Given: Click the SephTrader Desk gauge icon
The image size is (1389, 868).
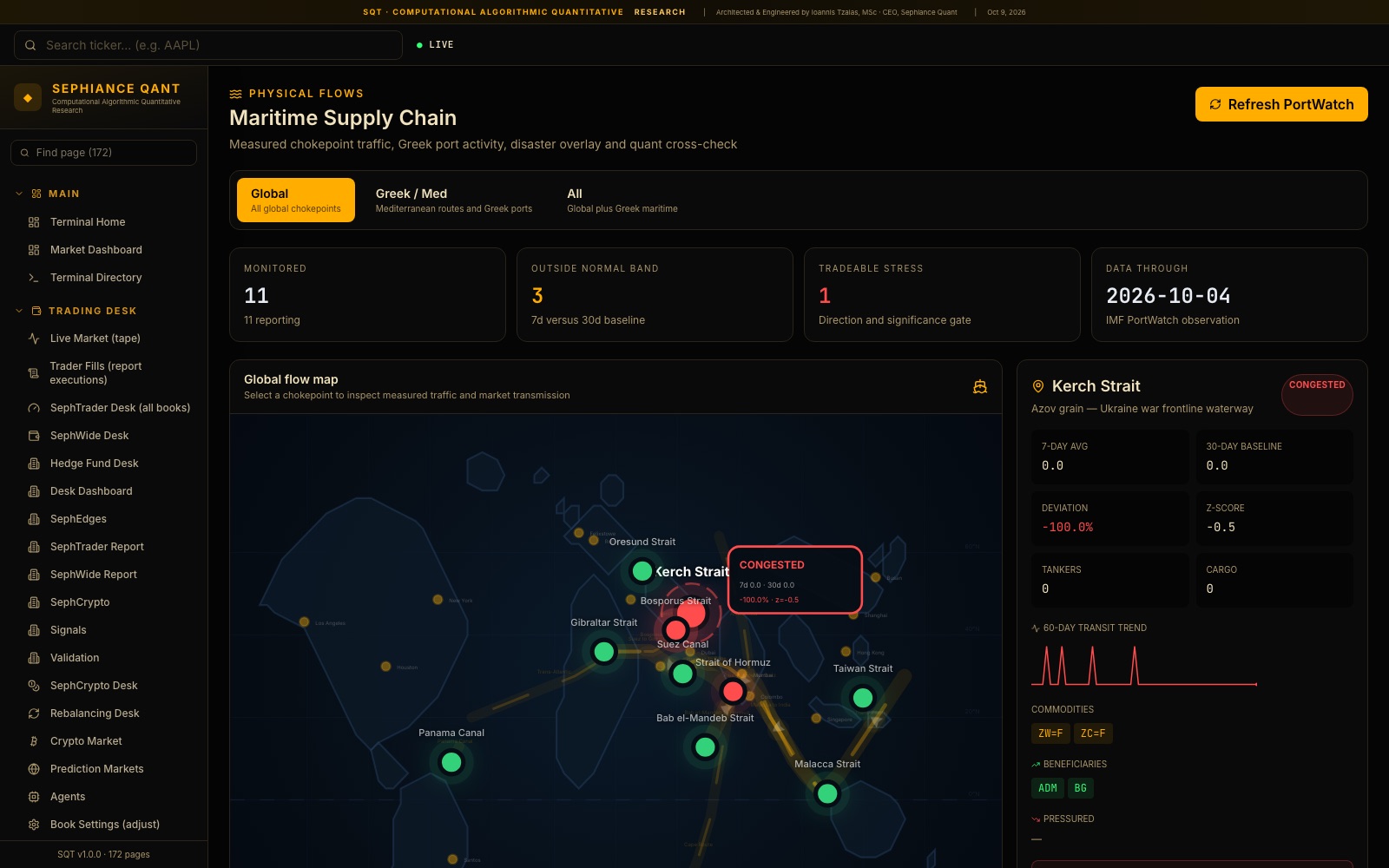Looking at the screenshot, I should [34, 408].
